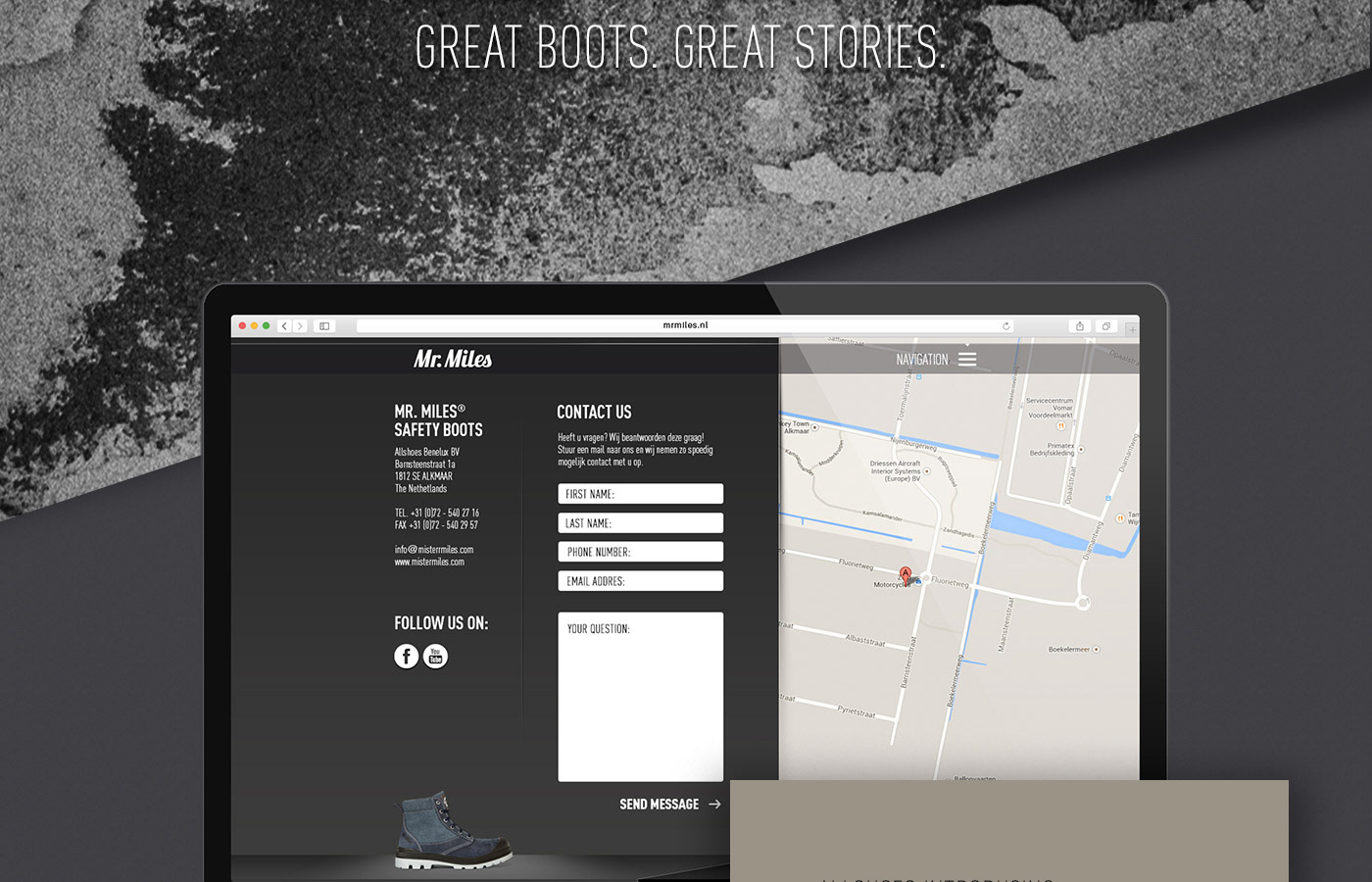Click the FAX +31 (0)72 - 540 29 57 number
The image size is (1372, 882).
(x=436, y=525)
